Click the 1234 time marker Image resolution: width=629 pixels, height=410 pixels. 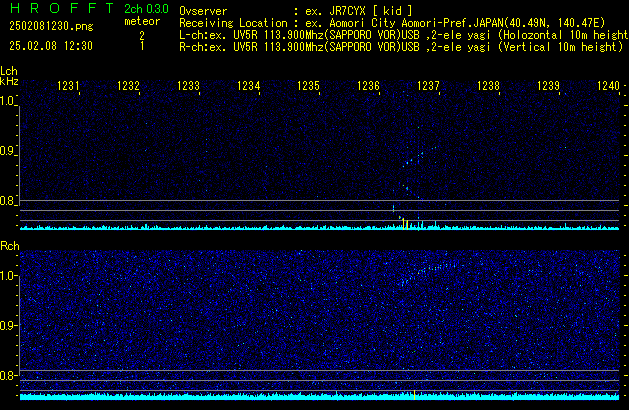pos(249,86)
